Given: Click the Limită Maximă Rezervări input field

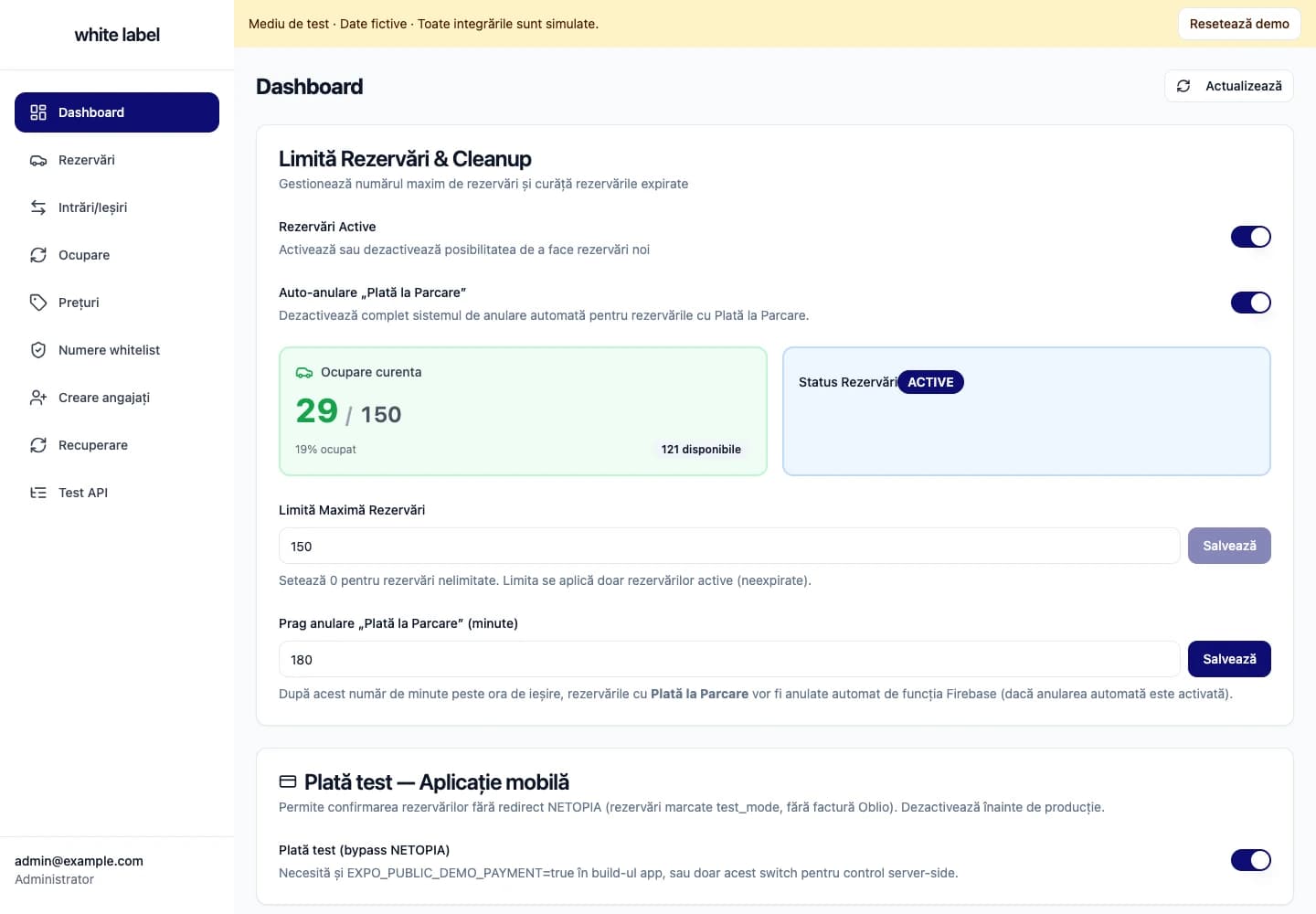Looking at the screenshot, I should (729, 546).
